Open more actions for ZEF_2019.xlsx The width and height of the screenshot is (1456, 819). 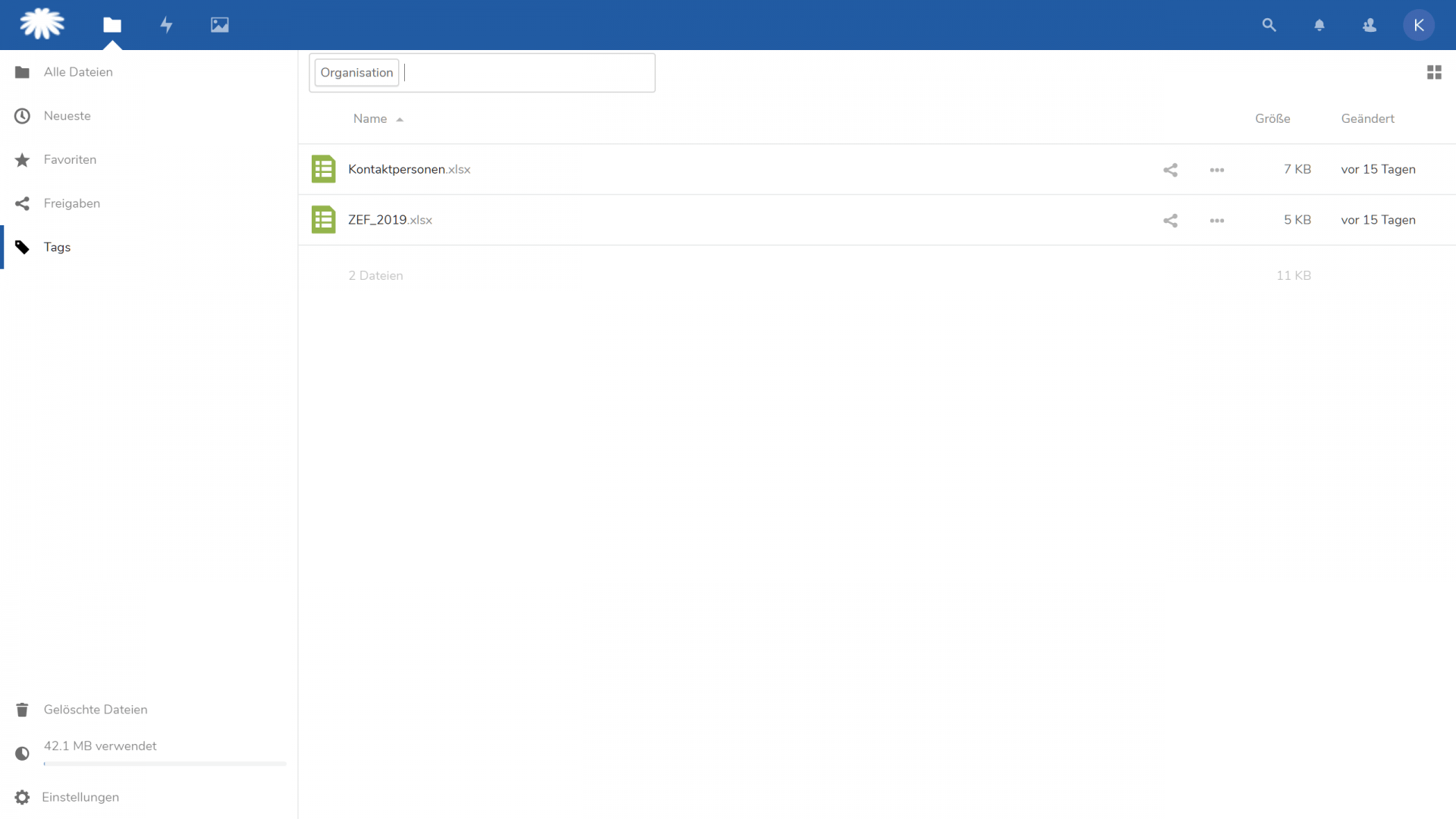[x=1217, y=221]
